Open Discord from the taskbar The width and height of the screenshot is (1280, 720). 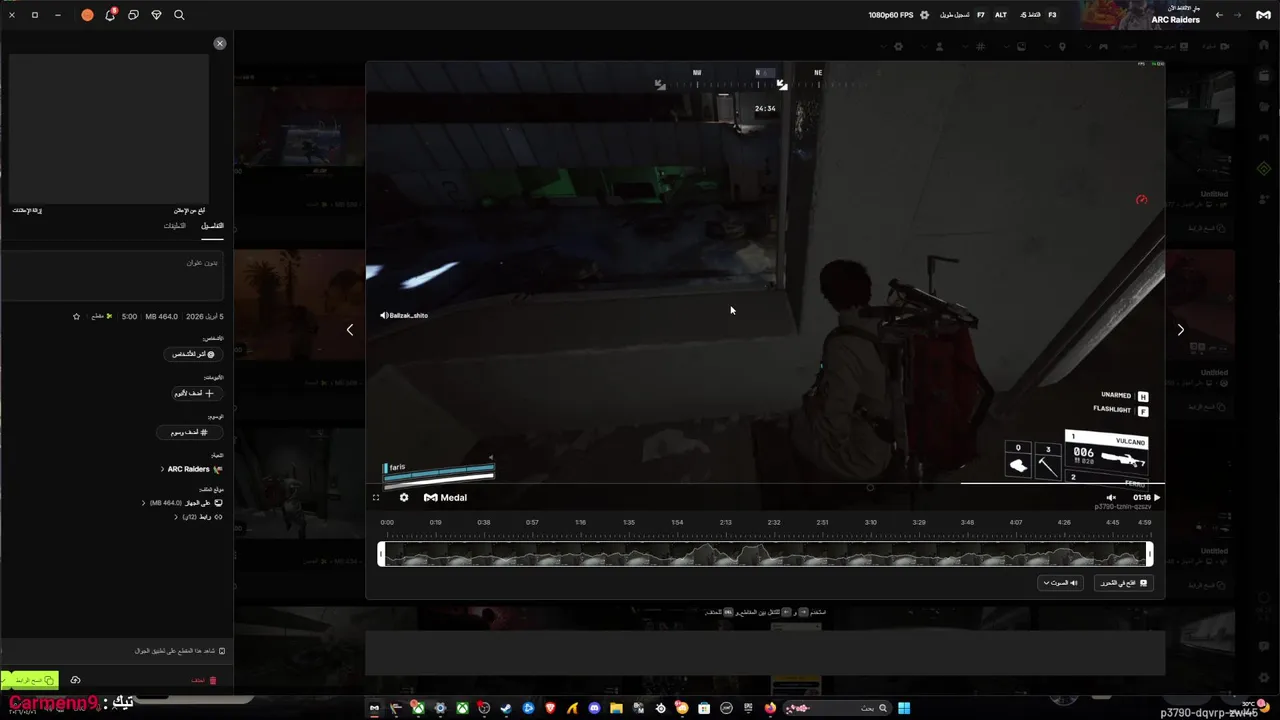(594, 708)
